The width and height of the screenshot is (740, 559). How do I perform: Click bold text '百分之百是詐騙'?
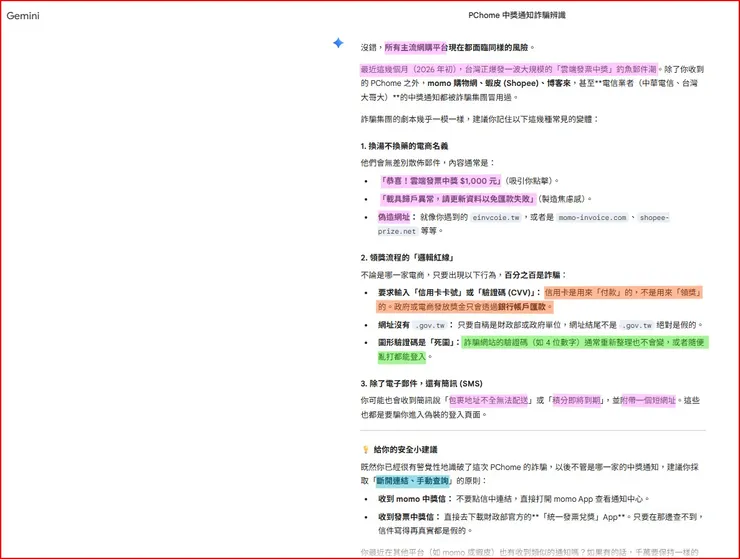point(532,275)
